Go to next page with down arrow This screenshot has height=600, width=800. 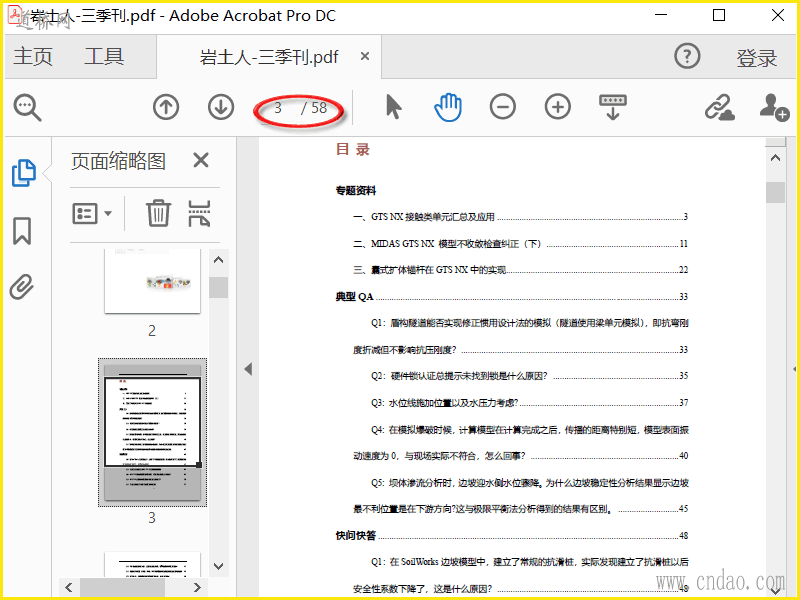pos(221,108)
